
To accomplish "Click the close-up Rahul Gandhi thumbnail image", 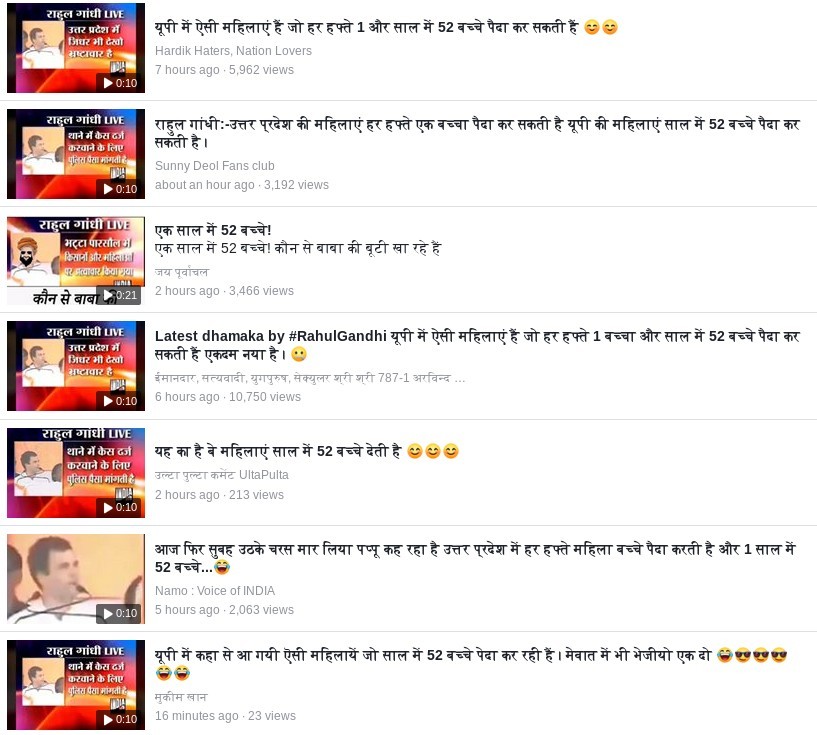I will (76, 579).
